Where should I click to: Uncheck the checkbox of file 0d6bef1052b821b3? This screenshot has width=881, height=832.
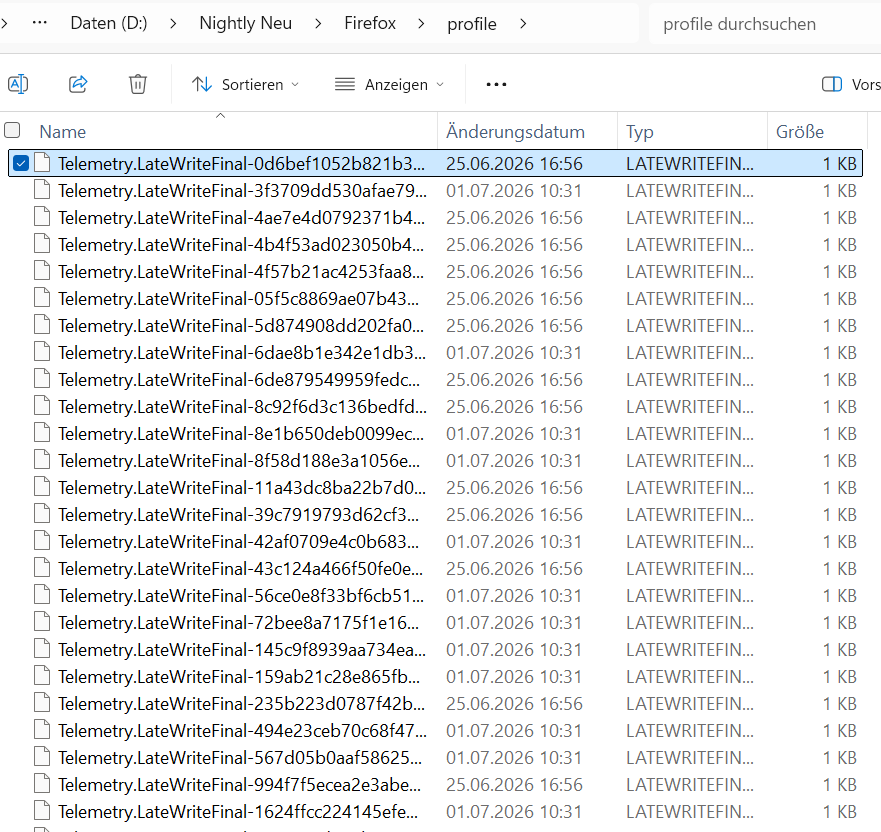coord(21,163)
